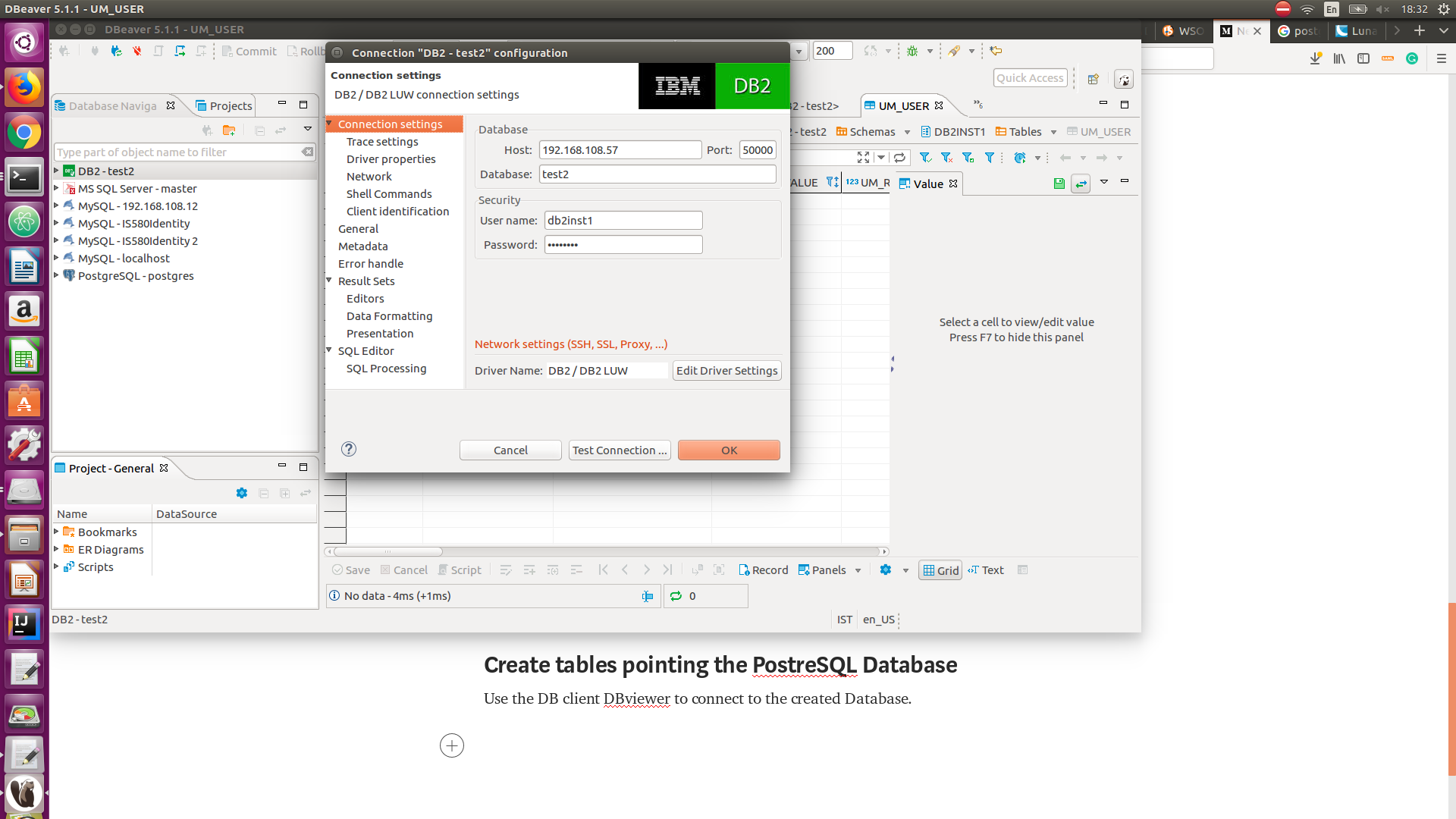Viewport: 1456px width, 819px height.
Task: Click the Panels button in results toolbar
Action: 822,570
